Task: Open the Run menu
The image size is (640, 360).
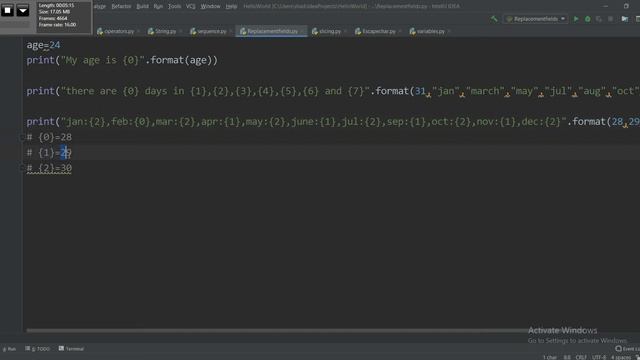Action: (158, 6)
